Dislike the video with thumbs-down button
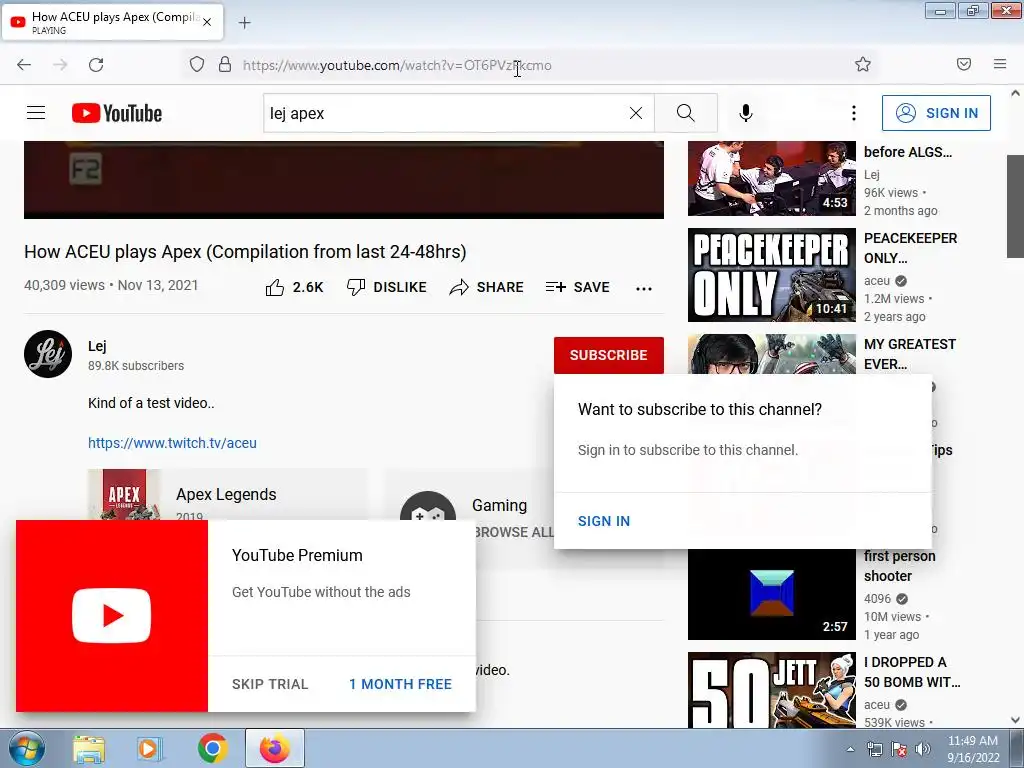Viewport: 1024px width, 768px height. (387, 287)
